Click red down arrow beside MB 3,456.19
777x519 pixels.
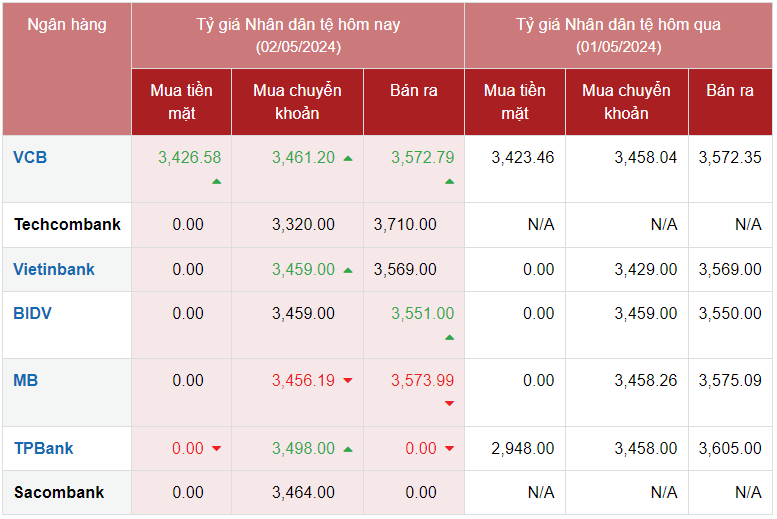(348, 381)
